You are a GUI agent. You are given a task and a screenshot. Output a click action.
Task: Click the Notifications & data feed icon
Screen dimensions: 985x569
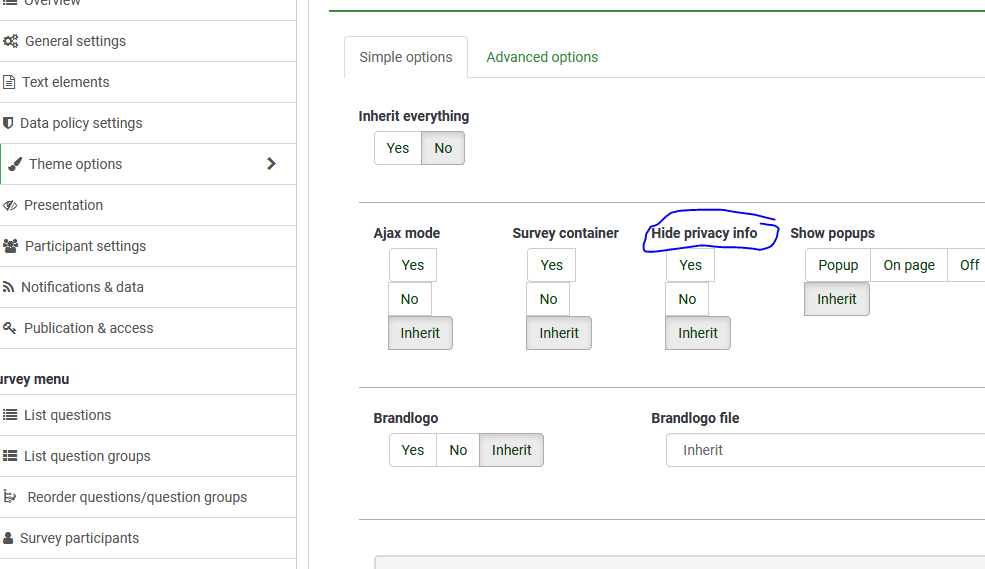pyautogui.click(x=9, y=287)
